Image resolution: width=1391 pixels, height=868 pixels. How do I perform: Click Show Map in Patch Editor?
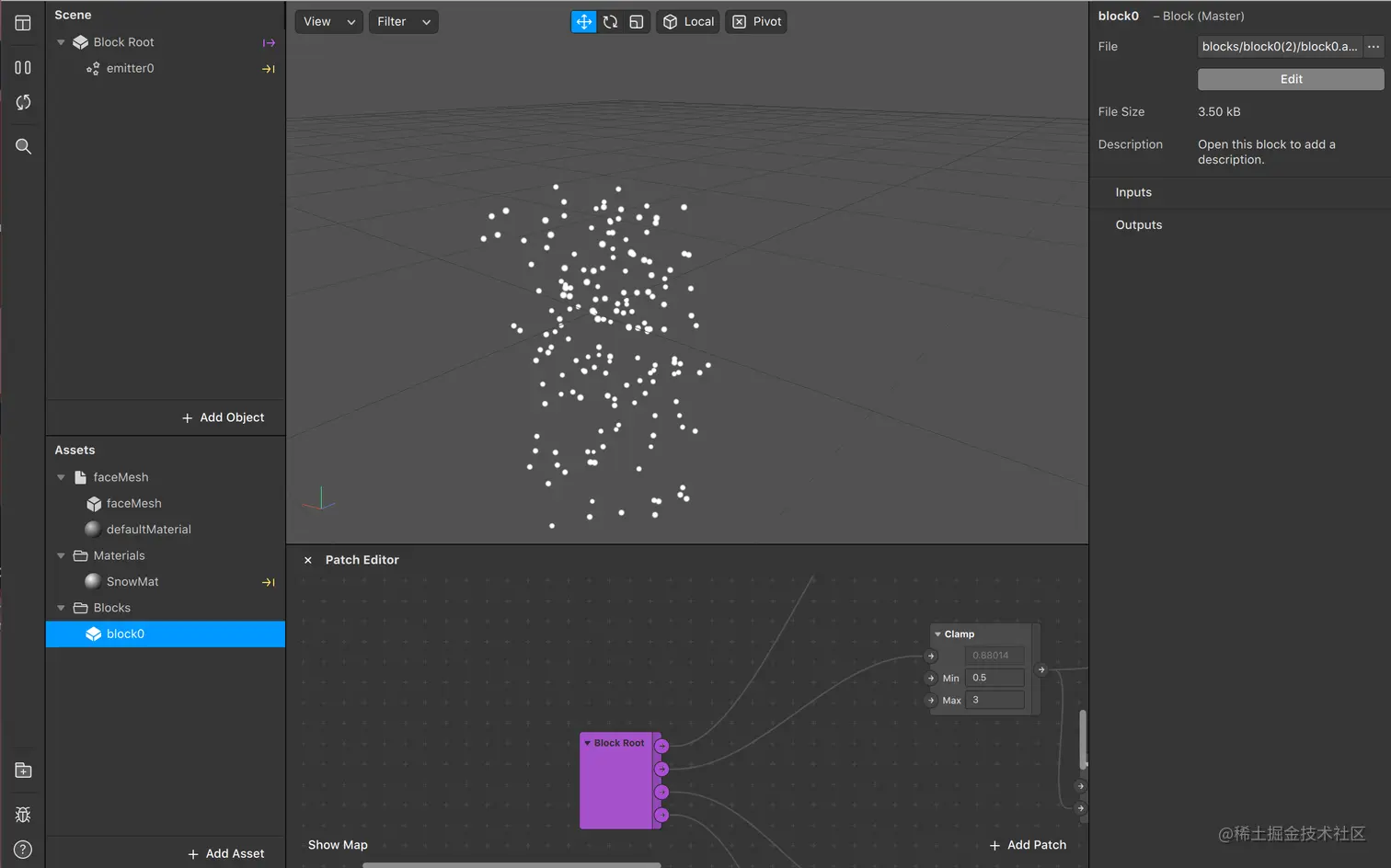(x=338, y=845)
